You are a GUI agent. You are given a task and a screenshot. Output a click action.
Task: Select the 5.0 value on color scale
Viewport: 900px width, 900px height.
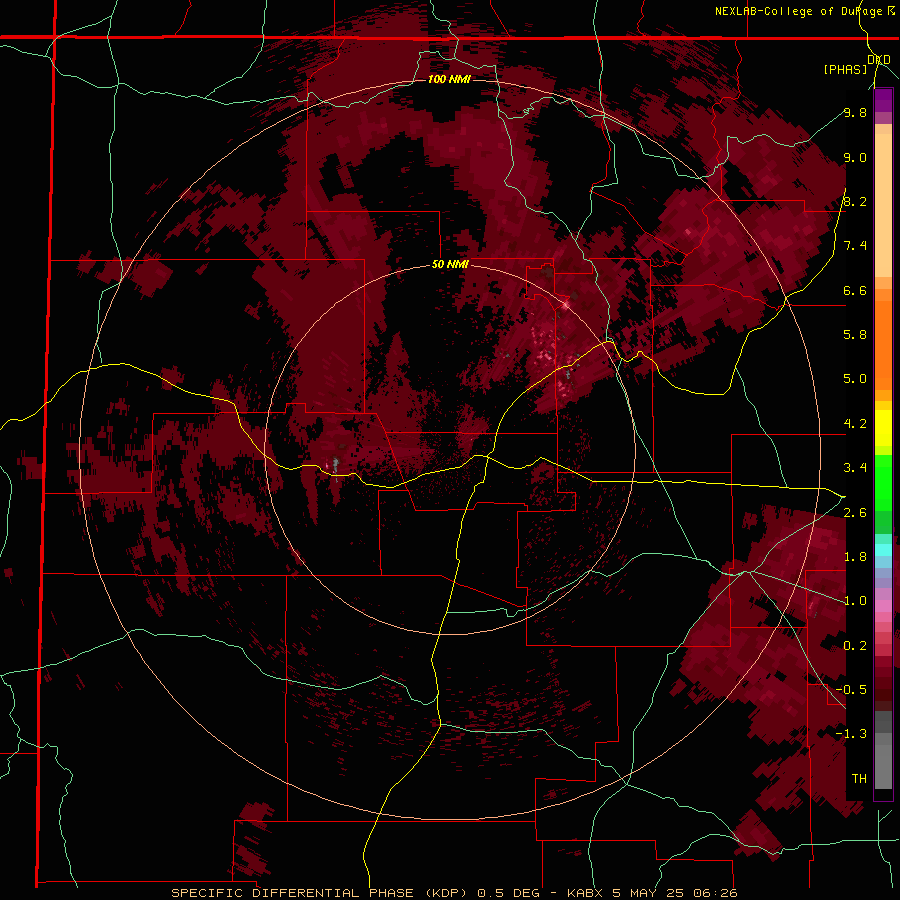pyautogui.click(x=855, y=379)
